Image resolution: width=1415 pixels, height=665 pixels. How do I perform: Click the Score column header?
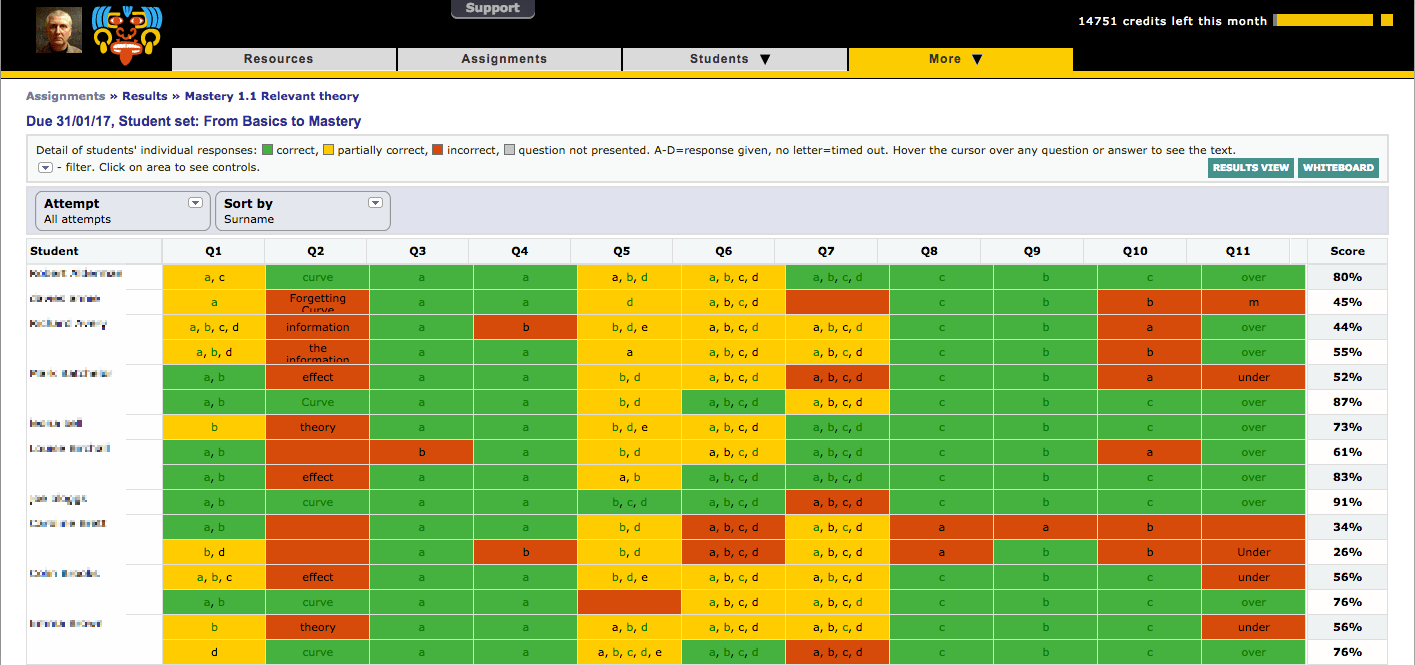coord(1347,251)
